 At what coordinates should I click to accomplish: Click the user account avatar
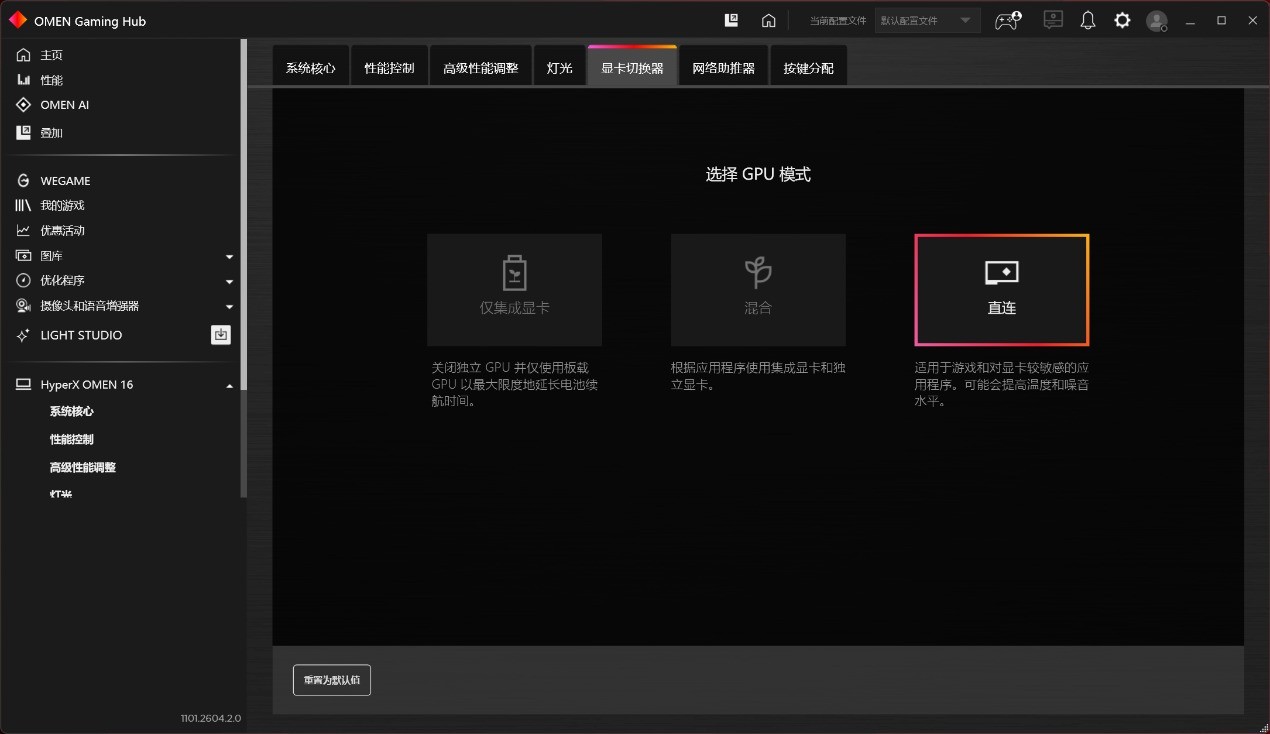coord(1157,20)
